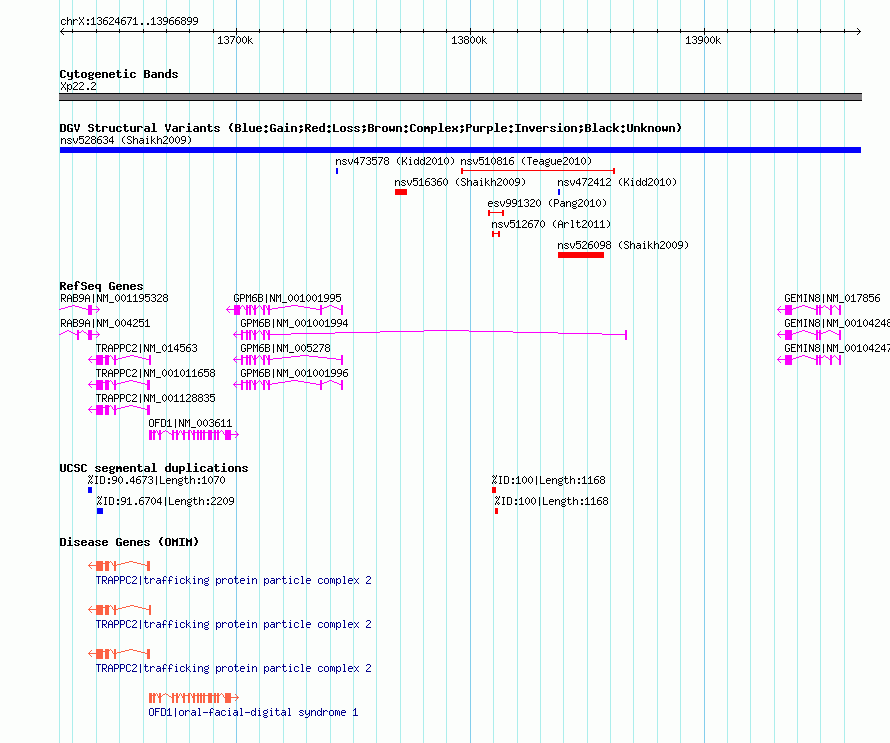Click the long GPM6B NM_001001994 intron line
Image resolution: width=890 pixels, height=743 pixels.
point(448,332)
